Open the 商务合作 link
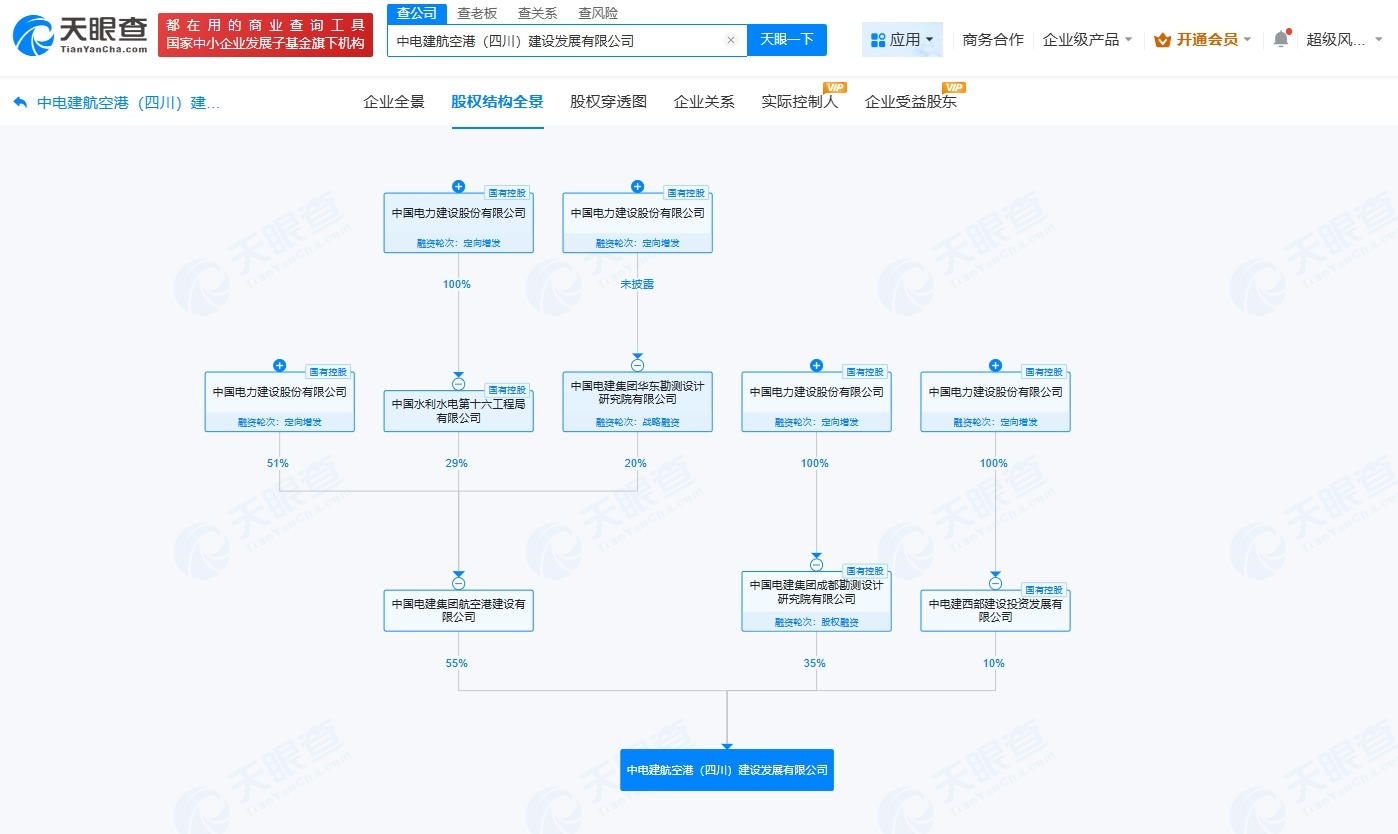Screen dimensions: 1398x834 [x=992, y=38]
